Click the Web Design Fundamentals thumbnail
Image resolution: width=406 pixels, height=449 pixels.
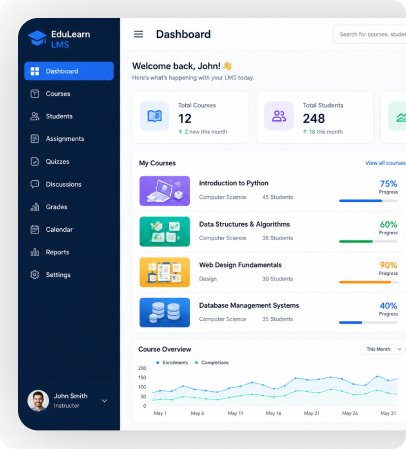(x=165, y=272)
